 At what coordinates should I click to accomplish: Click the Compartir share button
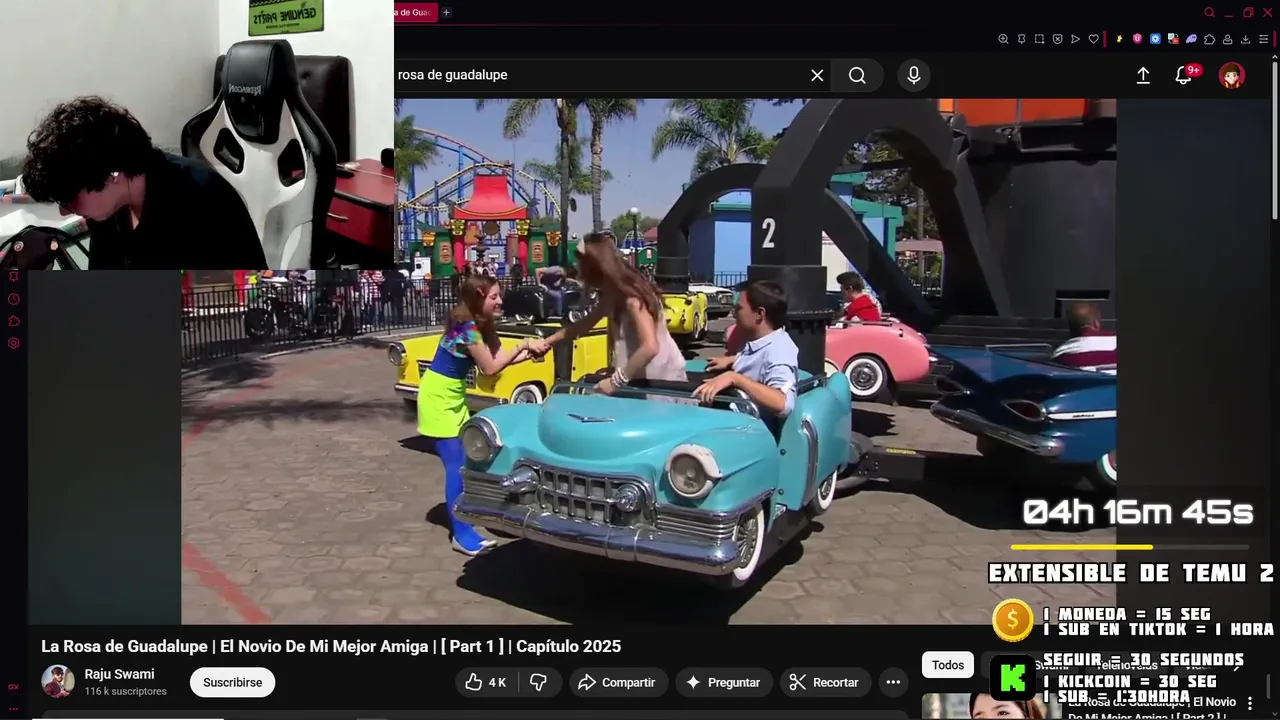pos(619,682)
